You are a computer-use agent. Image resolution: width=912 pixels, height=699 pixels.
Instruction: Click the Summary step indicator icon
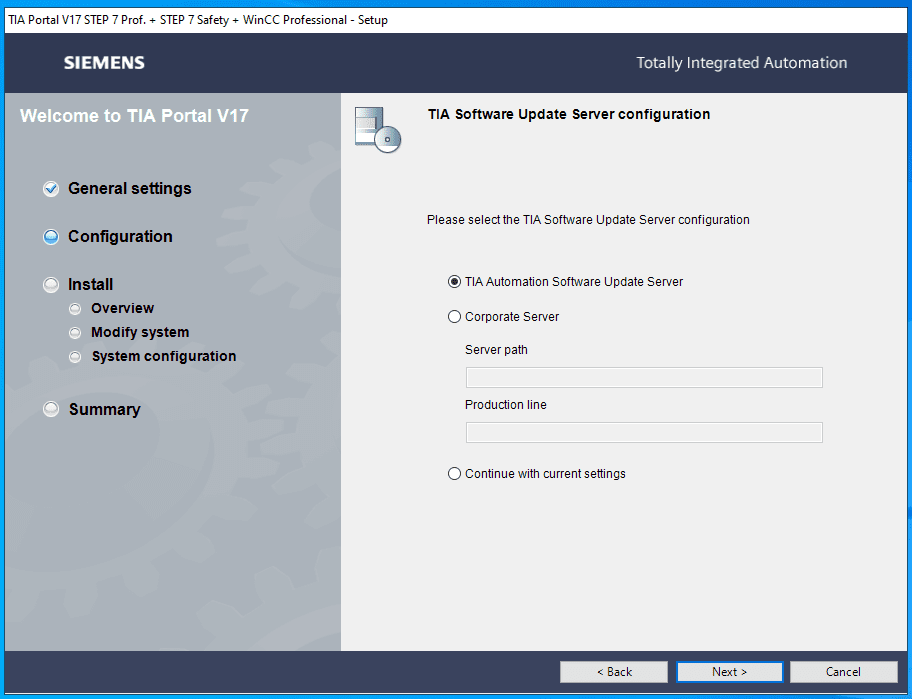pos(51,409)
